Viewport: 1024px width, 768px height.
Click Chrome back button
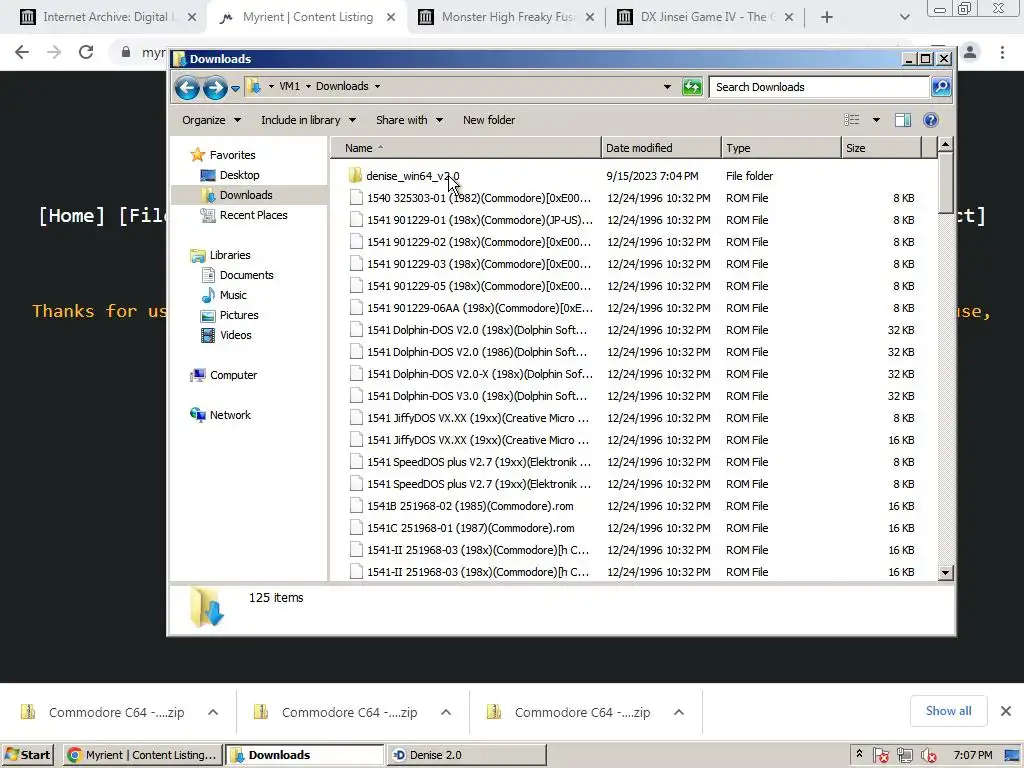click(22, 52)
